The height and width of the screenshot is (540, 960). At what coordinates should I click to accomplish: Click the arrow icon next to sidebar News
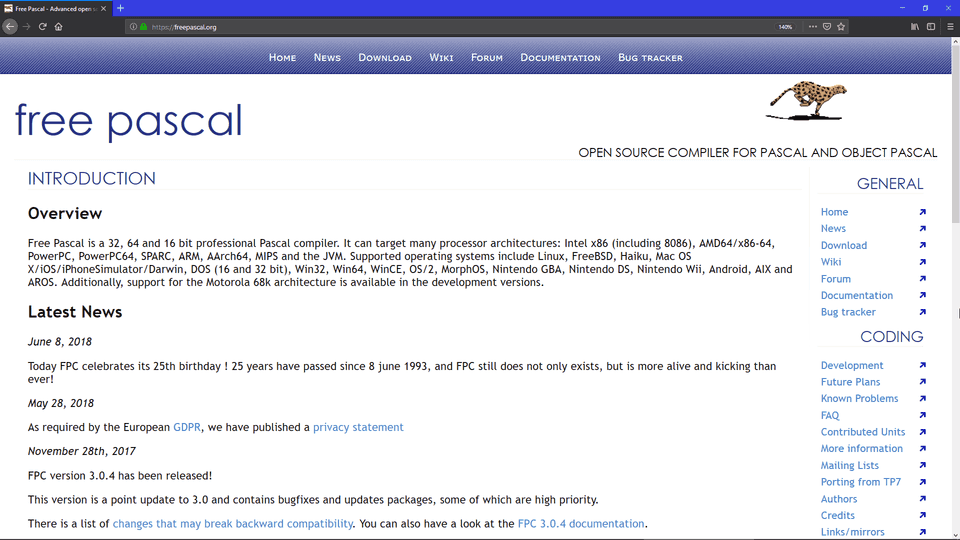pos(923,228)
